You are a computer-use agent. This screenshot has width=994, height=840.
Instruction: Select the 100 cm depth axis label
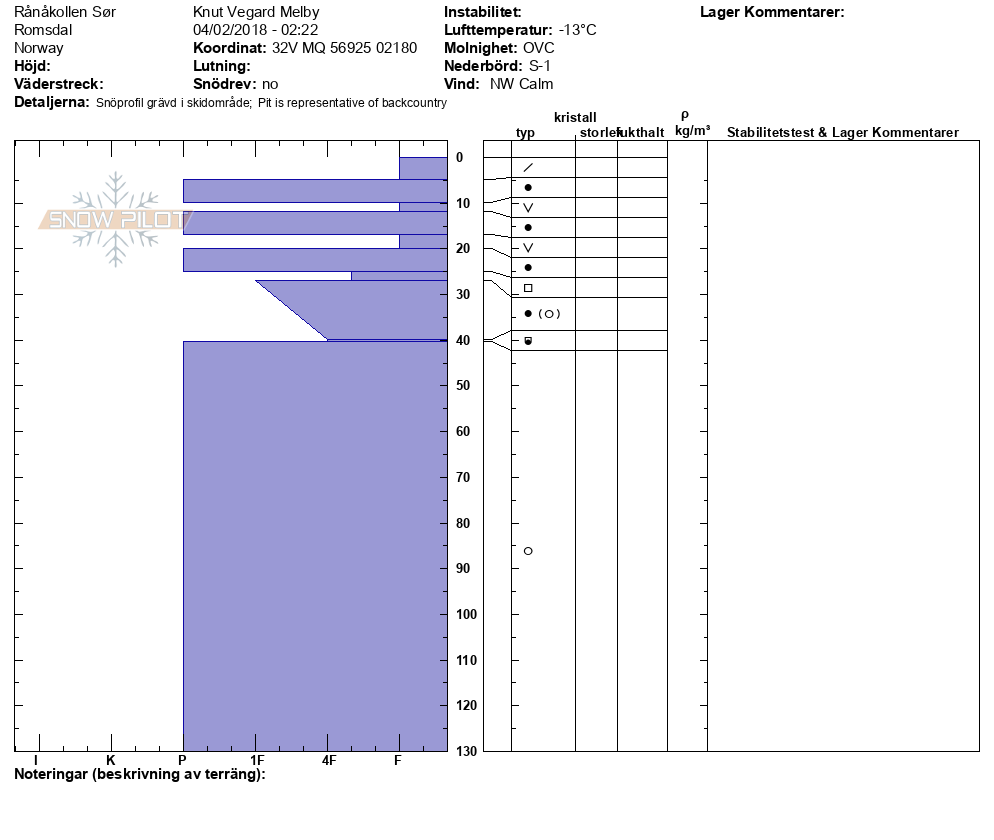[x=467, y=614]
